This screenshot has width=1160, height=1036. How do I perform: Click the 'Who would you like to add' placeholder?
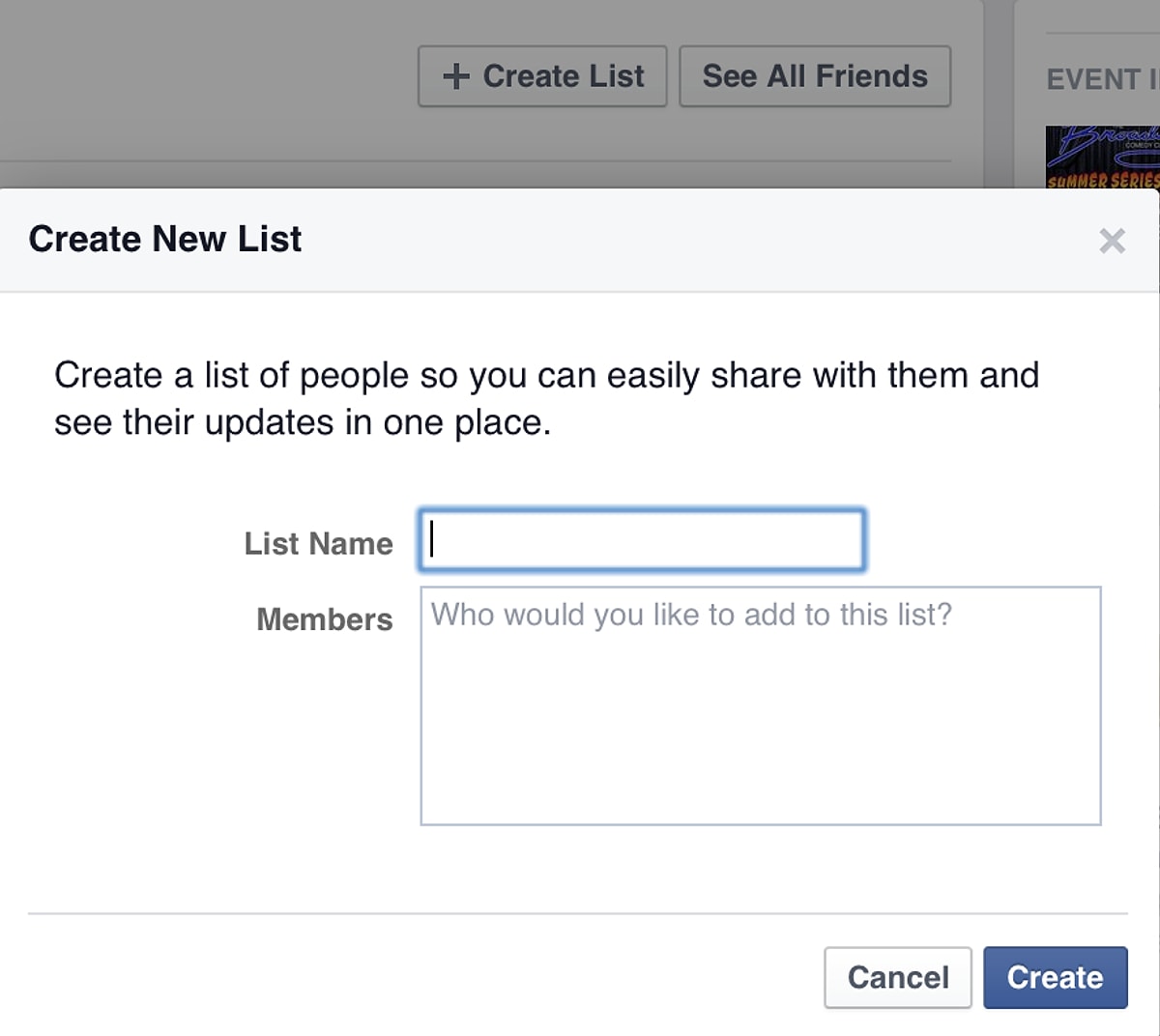[691, 615]
